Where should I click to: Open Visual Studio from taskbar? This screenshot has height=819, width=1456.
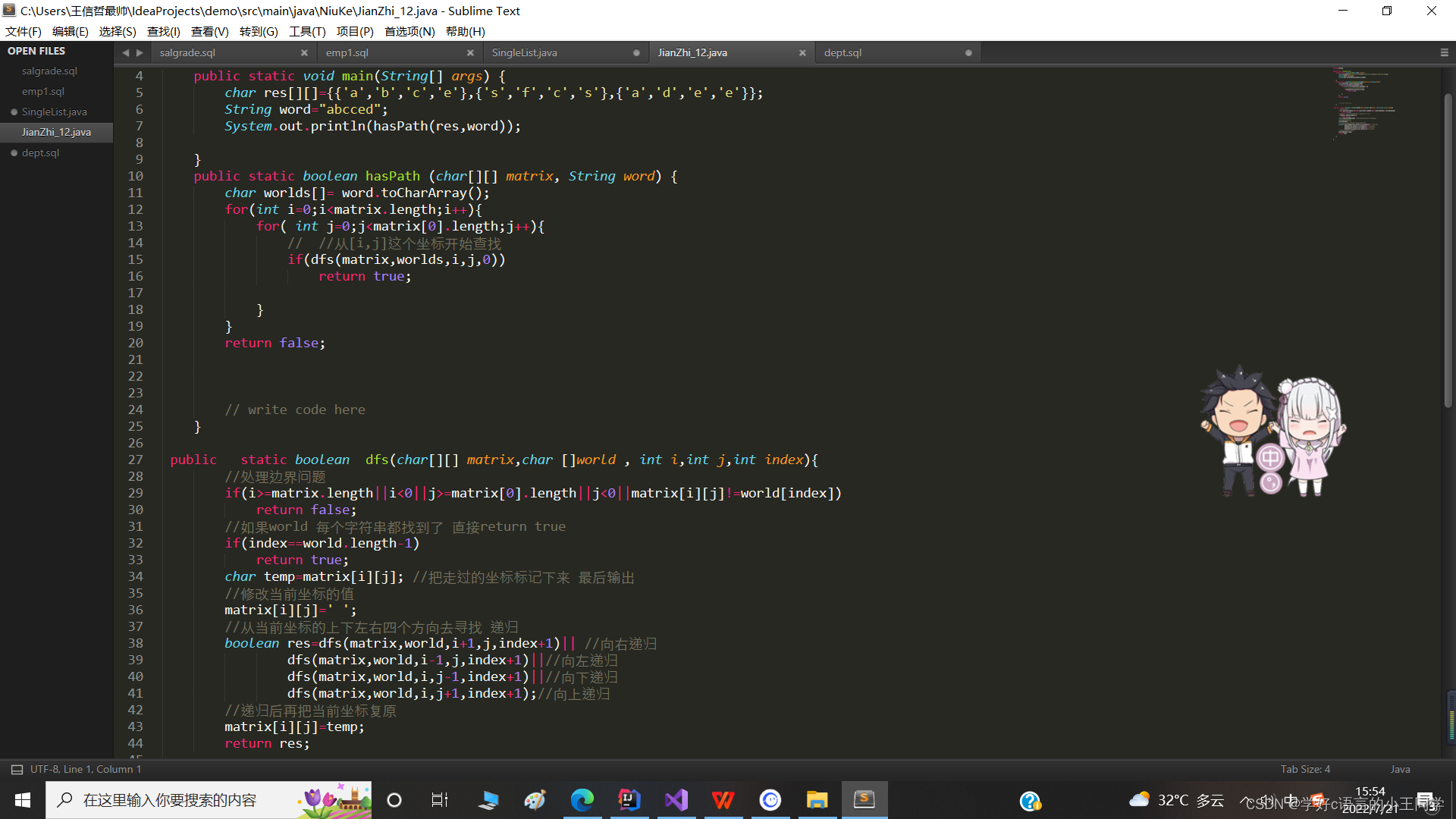pyautogui.click(x=676, y=800)
